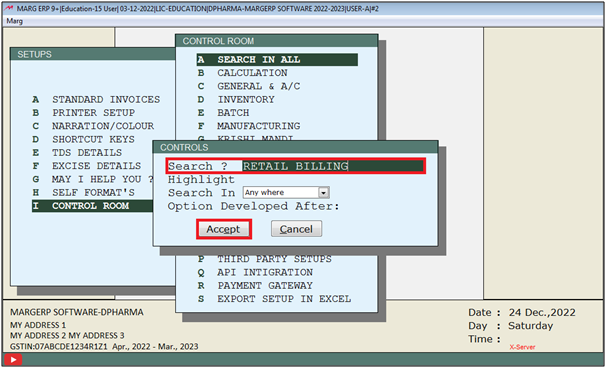Select GENERAL & A/C option
Viewport: 607px width, 368px height.
[259, 86]
